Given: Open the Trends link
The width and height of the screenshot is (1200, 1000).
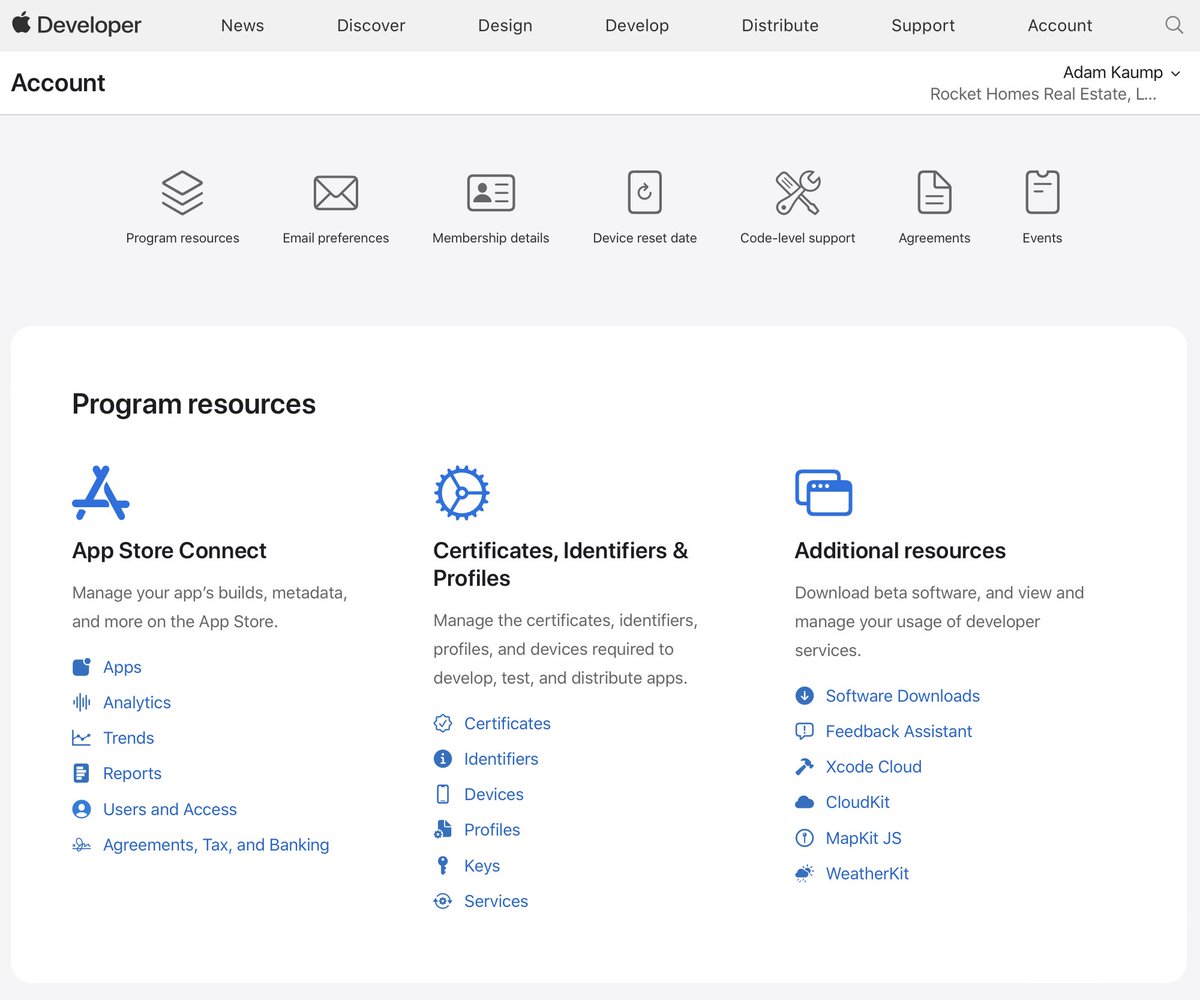Looking at the screenshot, I should point(128,738).
